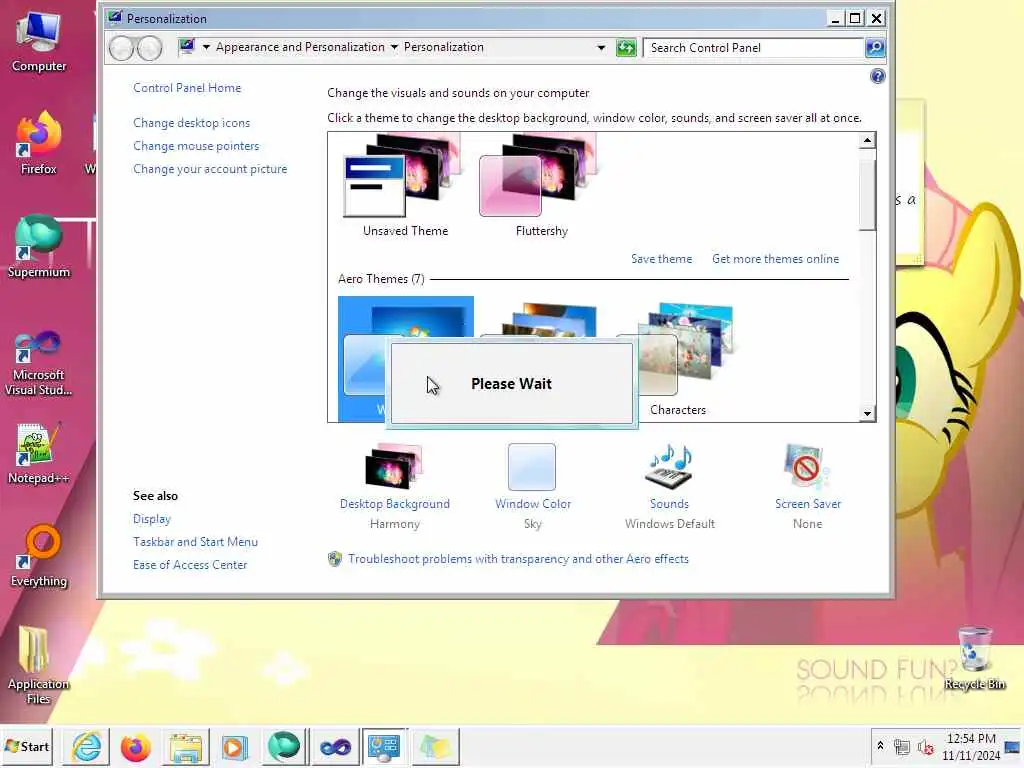Open the Firefox desktop shortcut

point(39,144)
